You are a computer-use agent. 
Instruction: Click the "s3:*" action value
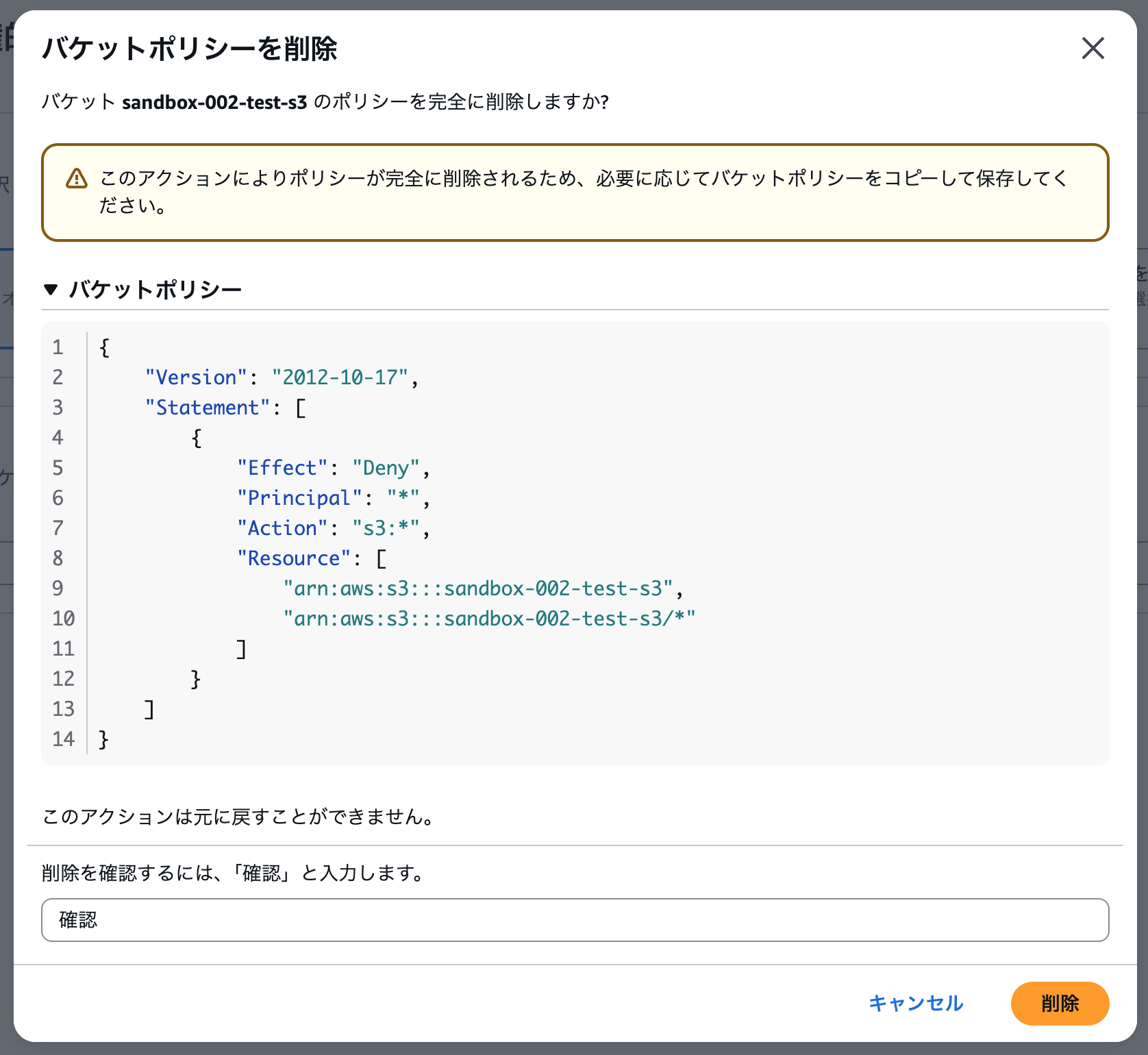pos(386,528)
